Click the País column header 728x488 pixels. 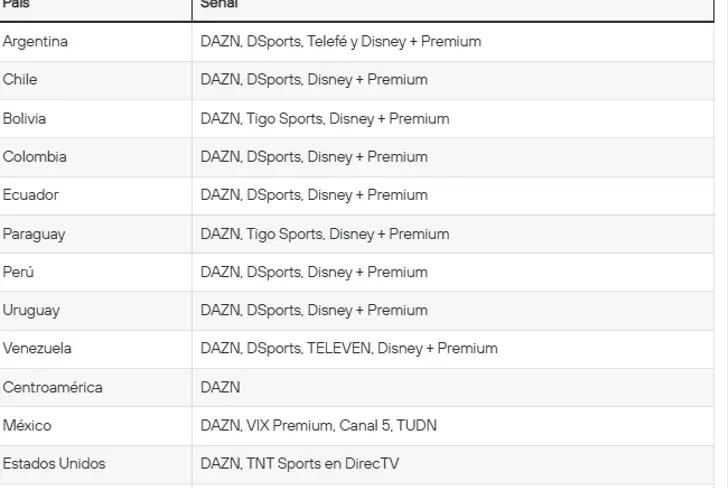click(x=17, y=5)
